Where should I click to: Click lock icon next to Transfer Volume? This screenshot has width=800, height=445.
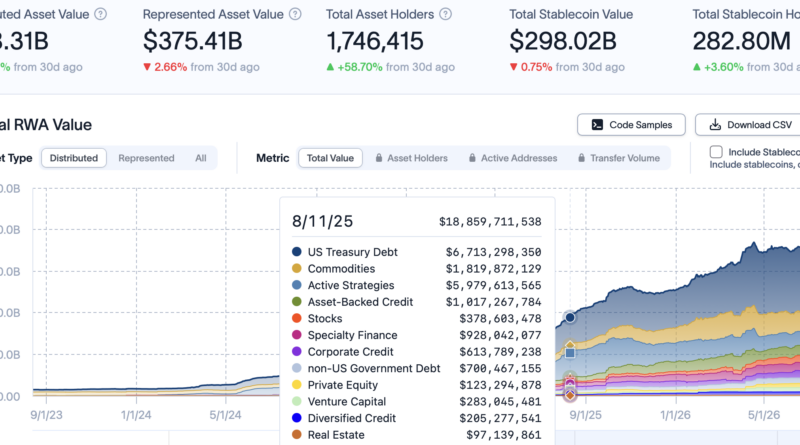pos(581,158)
